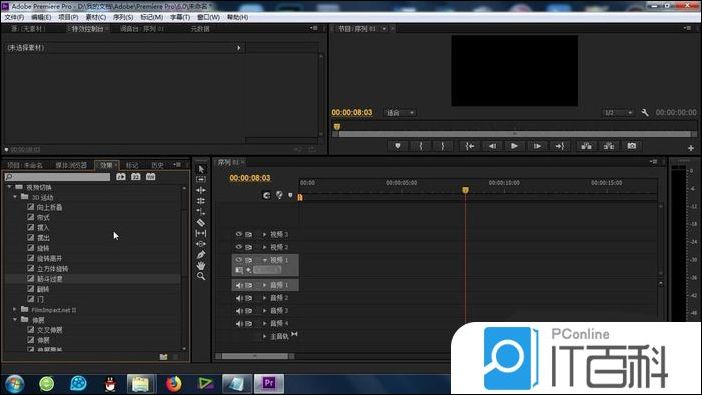Select the Razor tool
This screenshot has height=395, width=702.
tap(201, 223)
